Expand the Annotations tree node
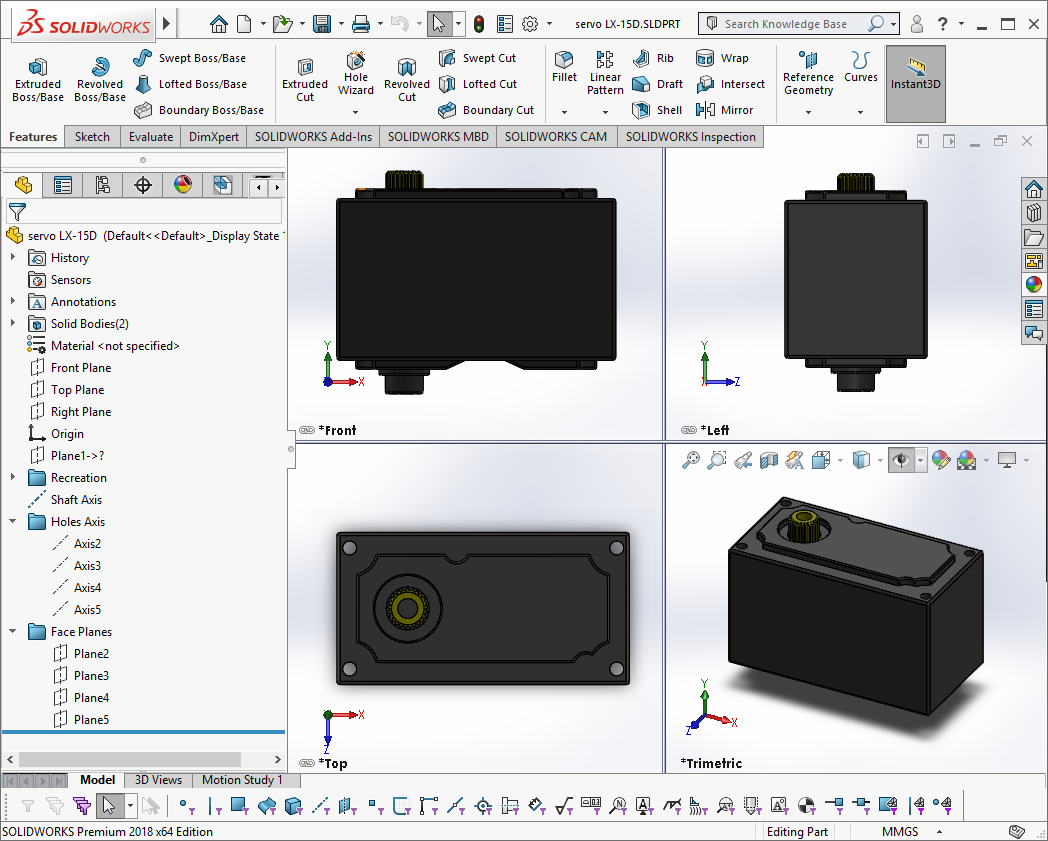Image resolution: width=1048 pixels, height=841 pixels. point(13,302)
